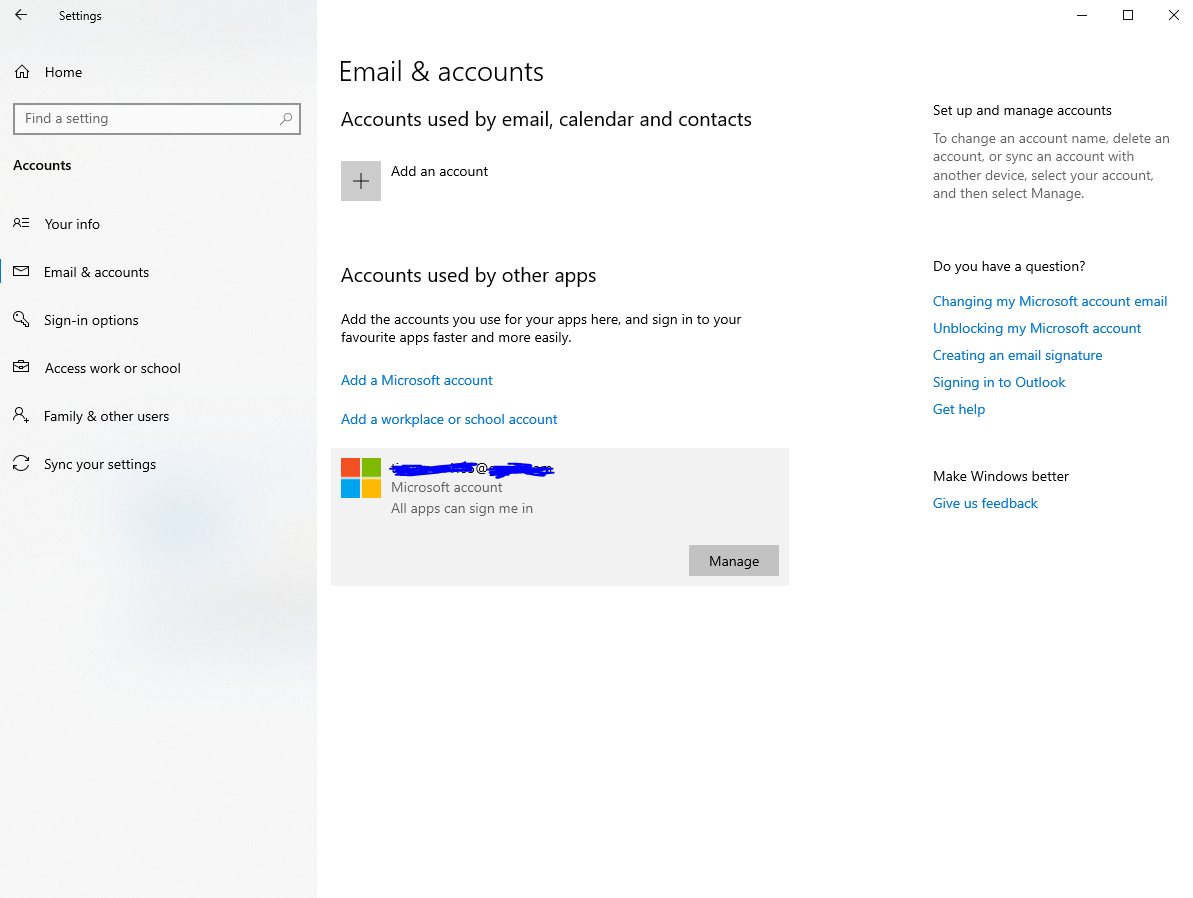Close the Settings window
Screen dimensions: 1193x898
[1173, 15]
